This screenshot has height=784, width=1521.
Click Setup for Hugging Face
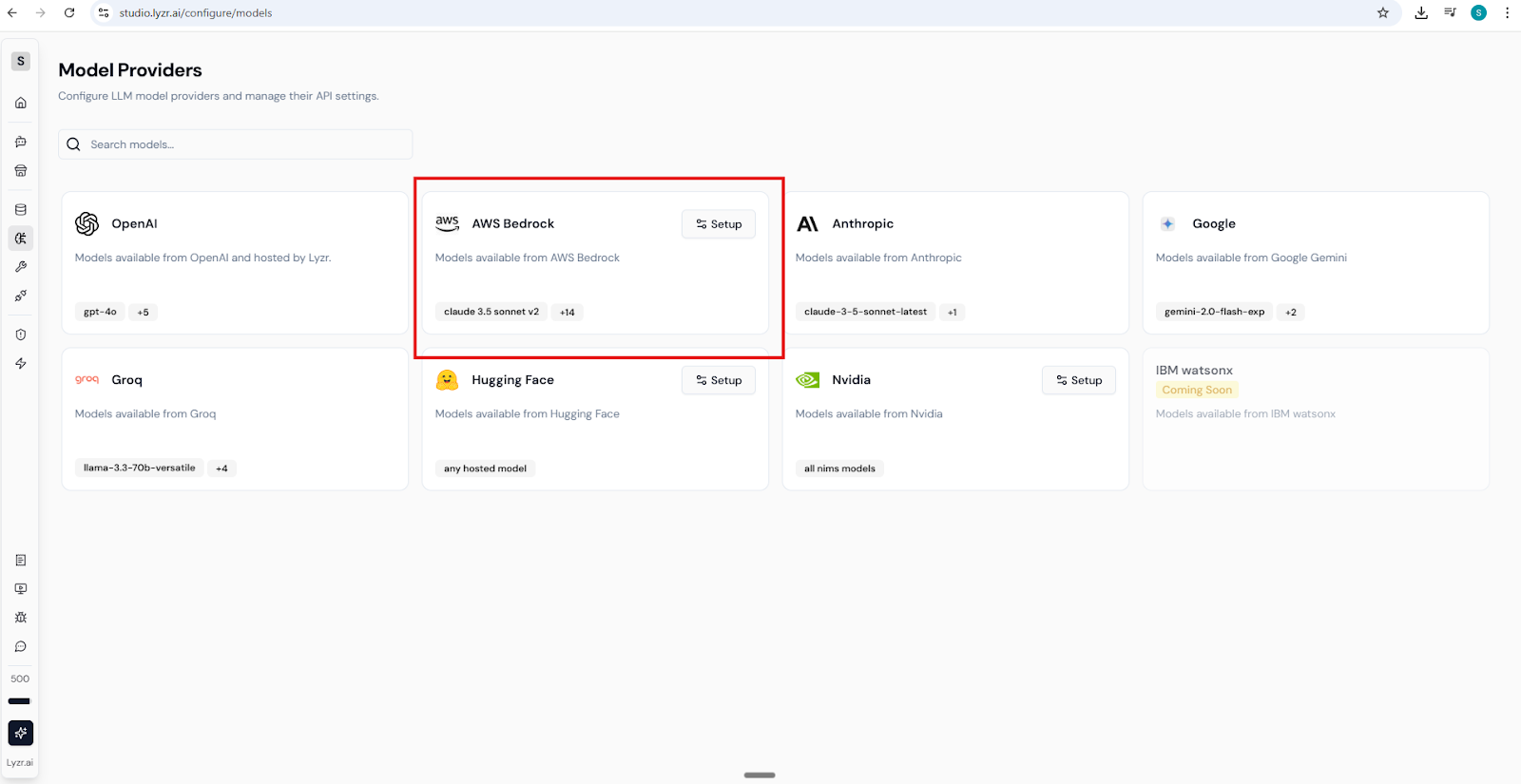pos(719,380)
